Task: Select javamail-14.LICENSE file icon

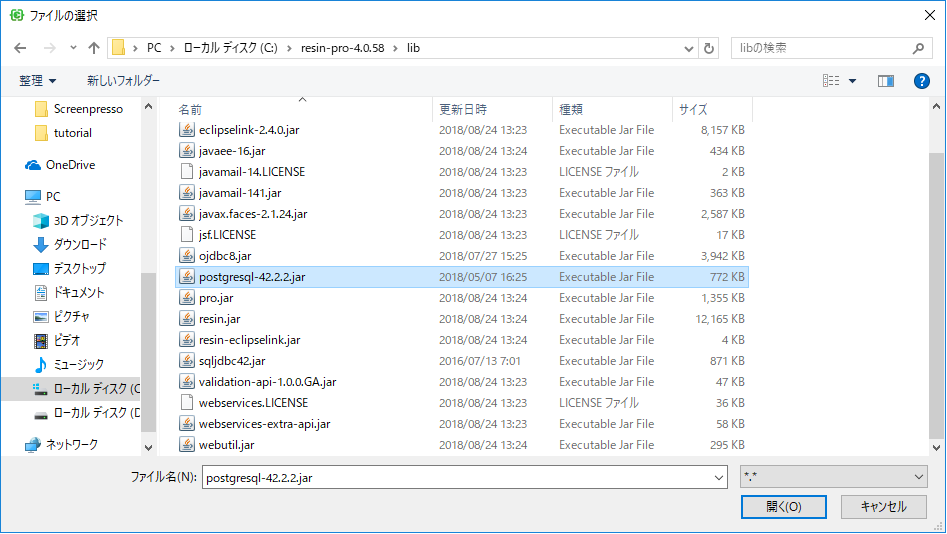Action: coord(187,172)
